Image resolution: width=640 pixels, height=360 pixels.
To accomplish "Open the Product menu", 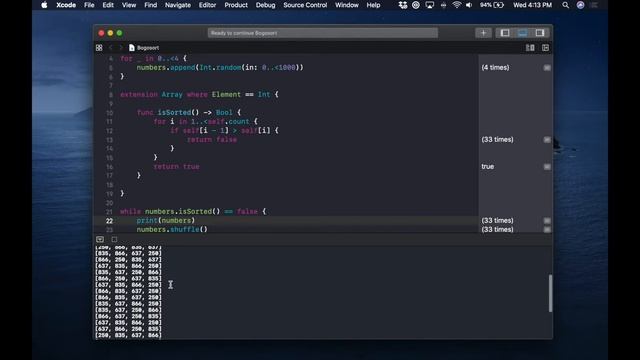I will click(236, 5).
